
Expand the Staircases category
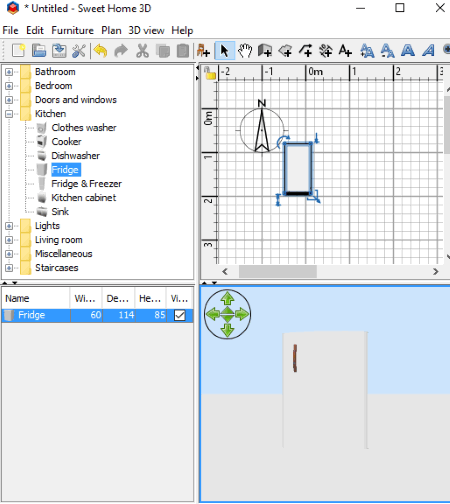[9, 268]
